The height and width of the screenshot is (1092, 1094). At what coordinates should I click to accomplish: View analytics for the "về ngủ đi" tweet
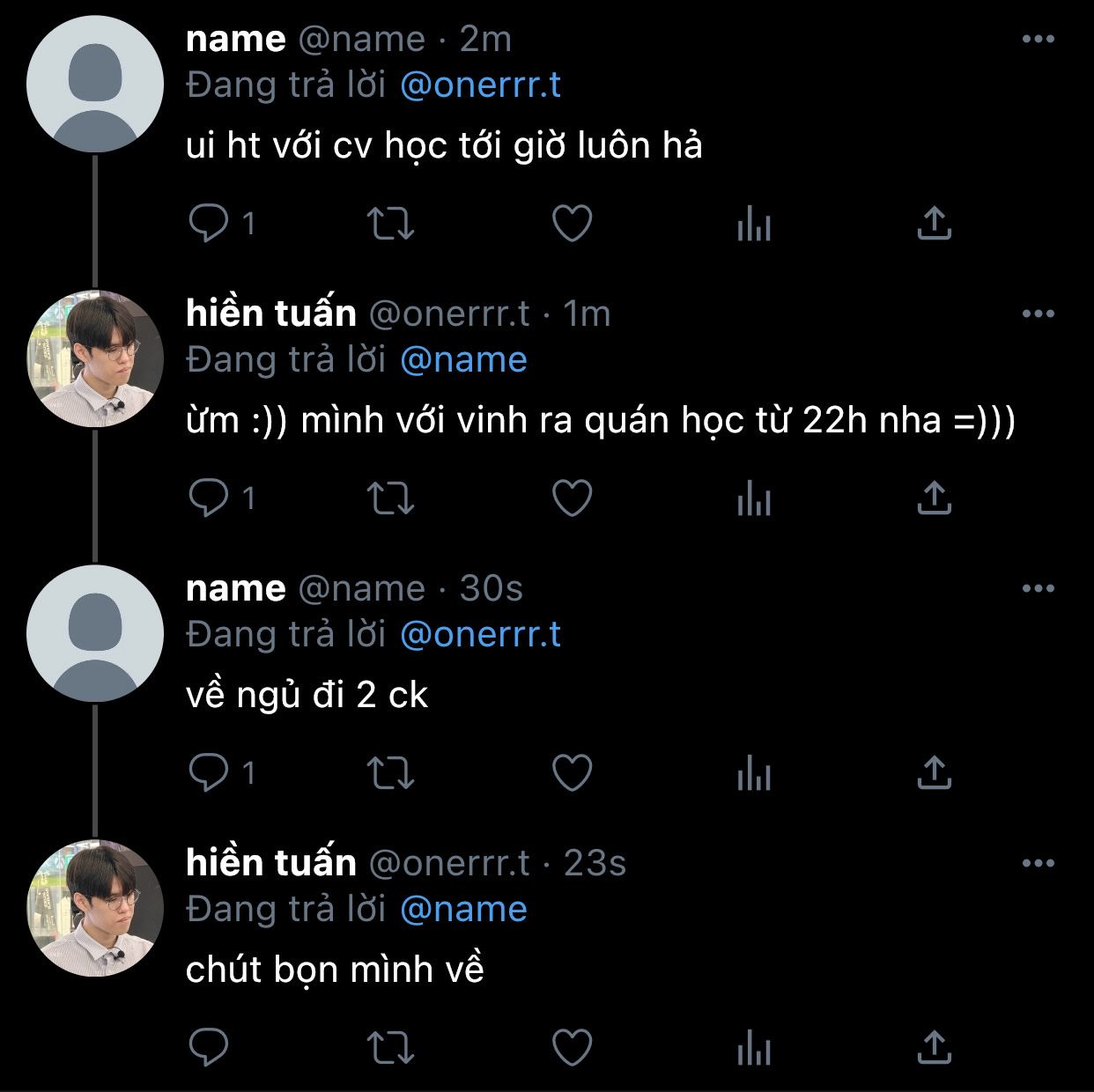point(753,773)
